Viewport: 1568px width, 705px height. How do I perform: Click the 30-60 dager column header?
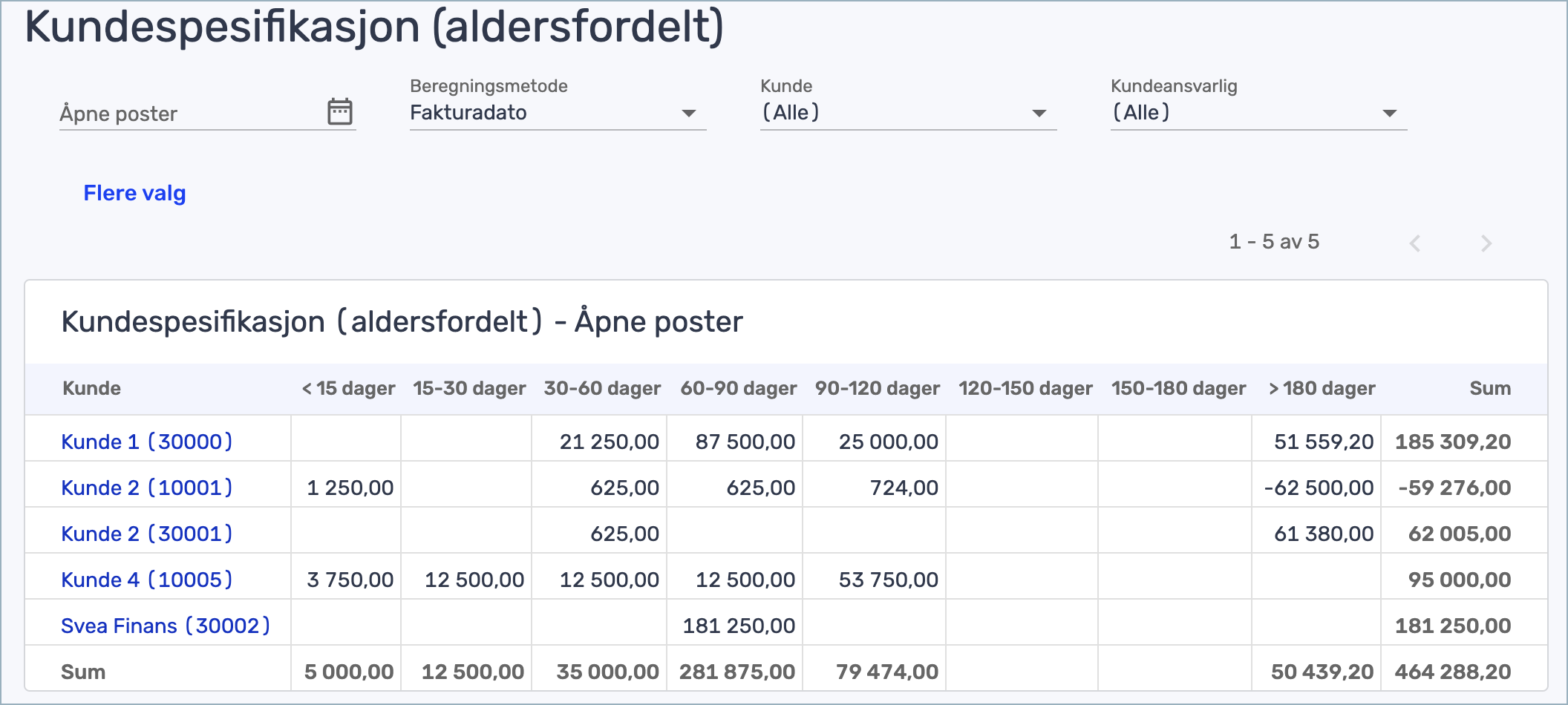[x=602, y=388]
